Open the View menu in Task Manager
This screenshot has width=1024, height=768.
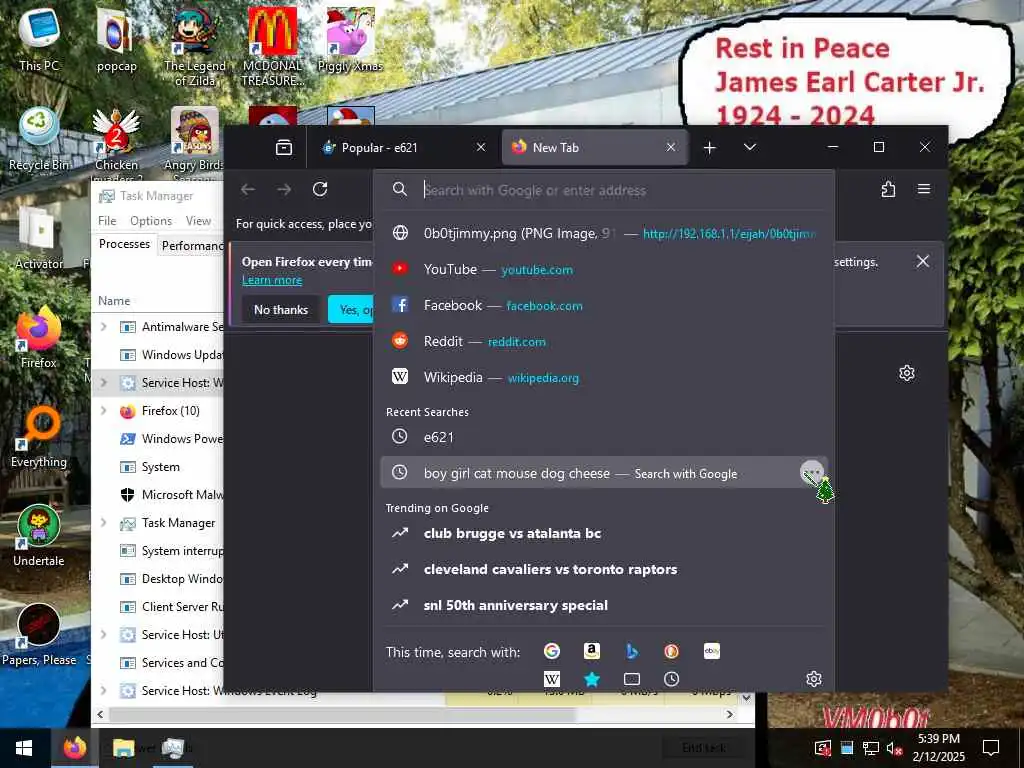point(198,221)
